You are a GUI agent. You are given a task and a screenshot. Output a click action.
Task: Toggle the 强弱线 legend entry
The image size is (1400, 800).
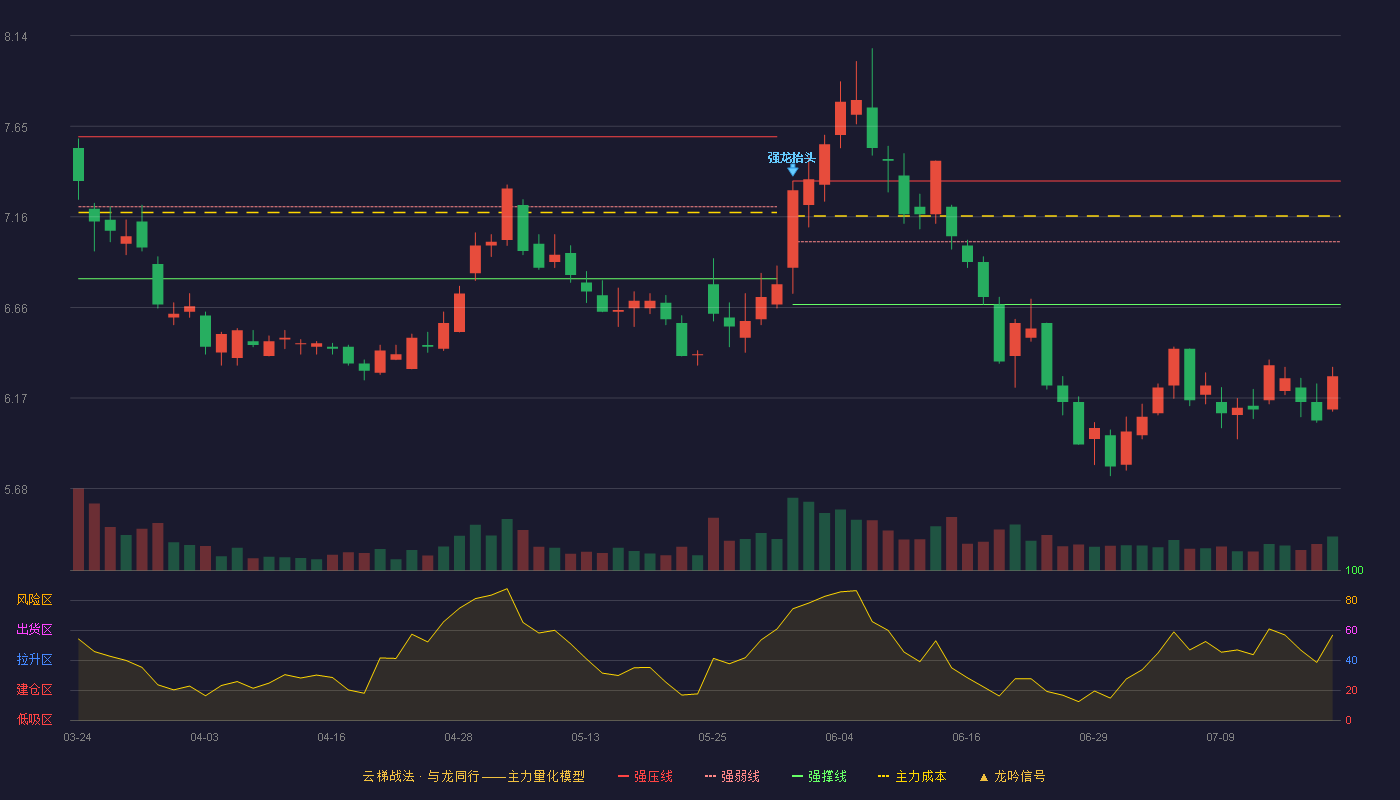point(732,776)
